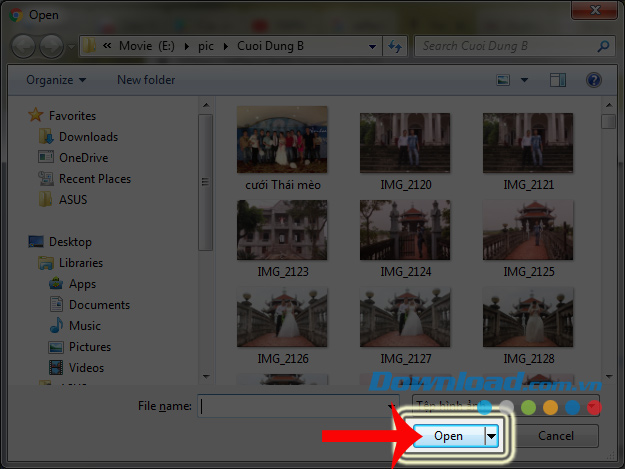Image resolution: width=625 pixels, height=469 pixels.
Task: Click the Apps library icon
Action: tap(56, 283)
